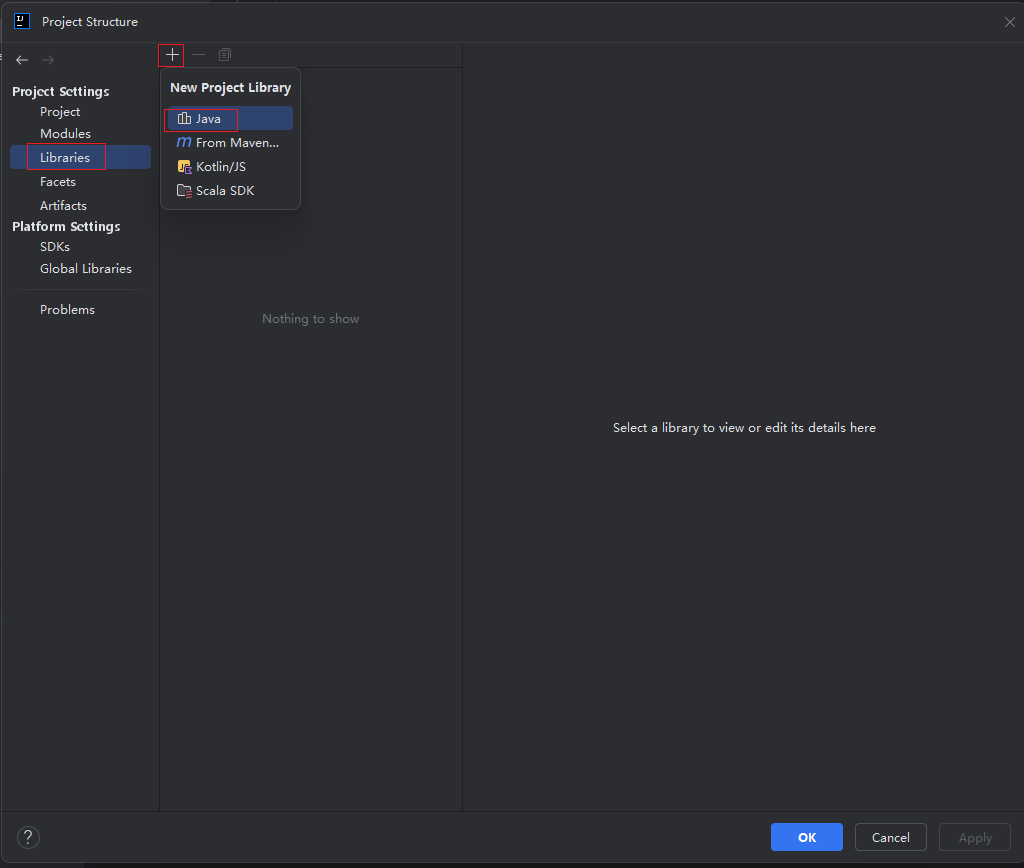Dismiss dialog with Cancel button
The image size is (1024, 868).
[891, 837]
